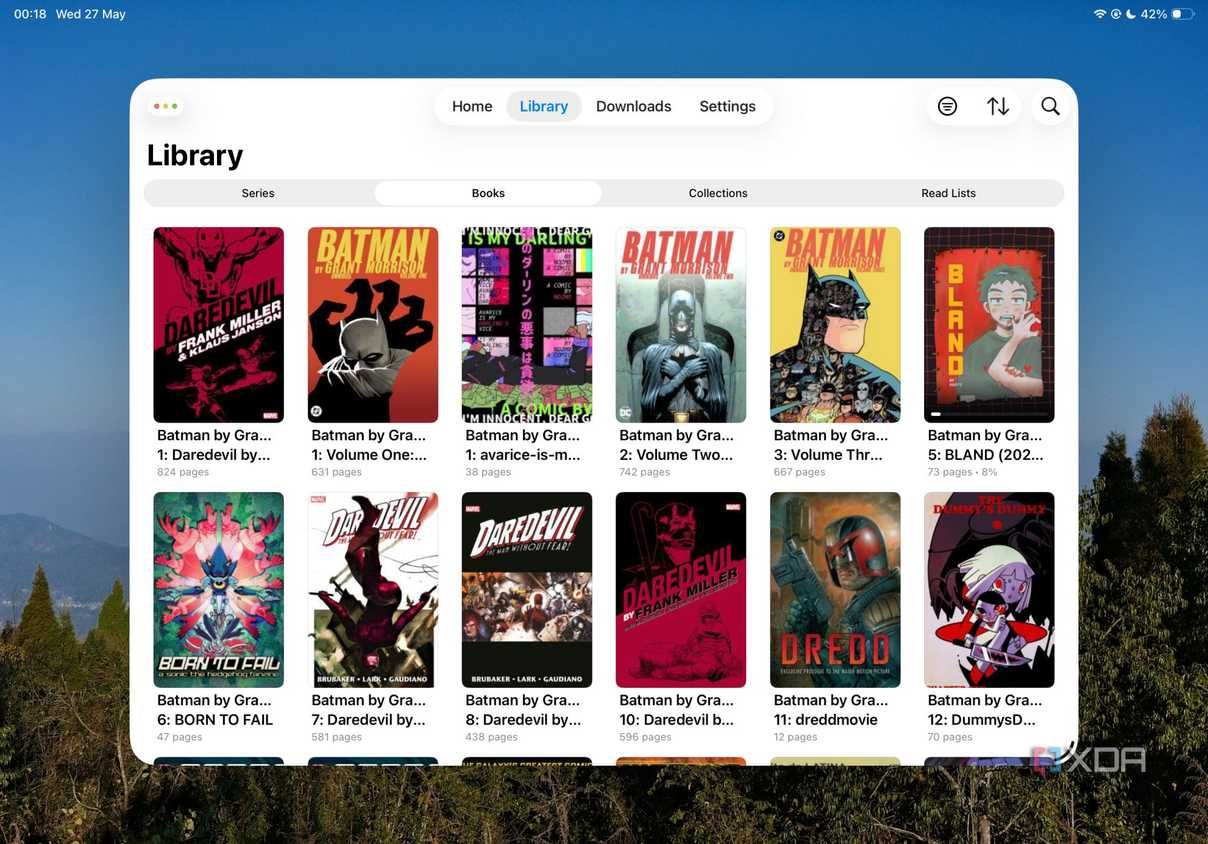Click the '38 pages' label
The width and height of the screenshot is (1208, 844).
[488, 472]
